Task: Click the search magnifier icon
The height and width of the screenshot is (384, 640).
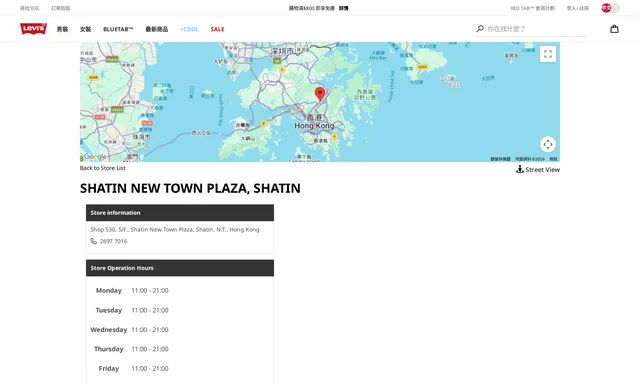Action: (480, 29)
